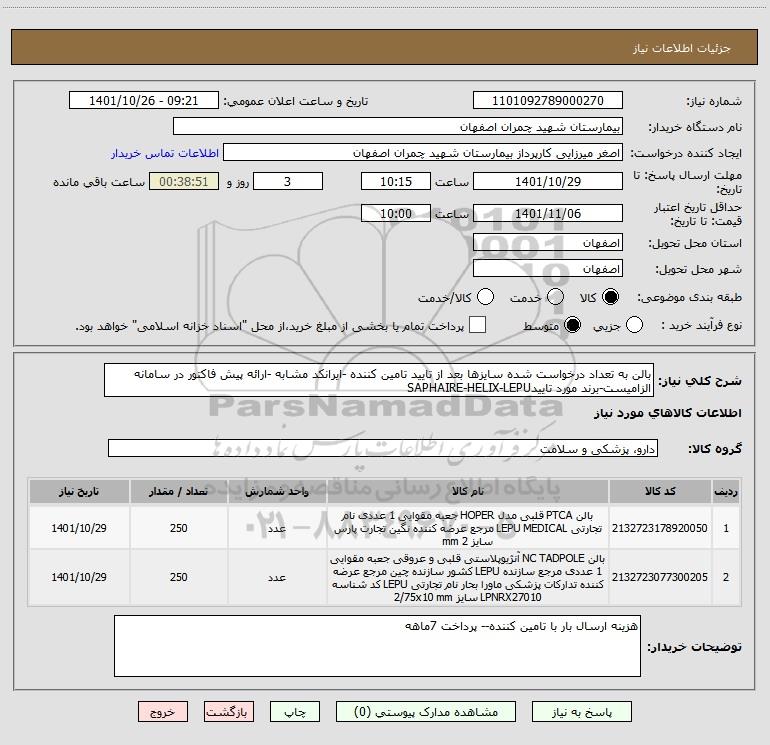770x745 pixels.
Task: Click the اطلاعات کالاهای مورد نیاز heading
Action: 668,414
